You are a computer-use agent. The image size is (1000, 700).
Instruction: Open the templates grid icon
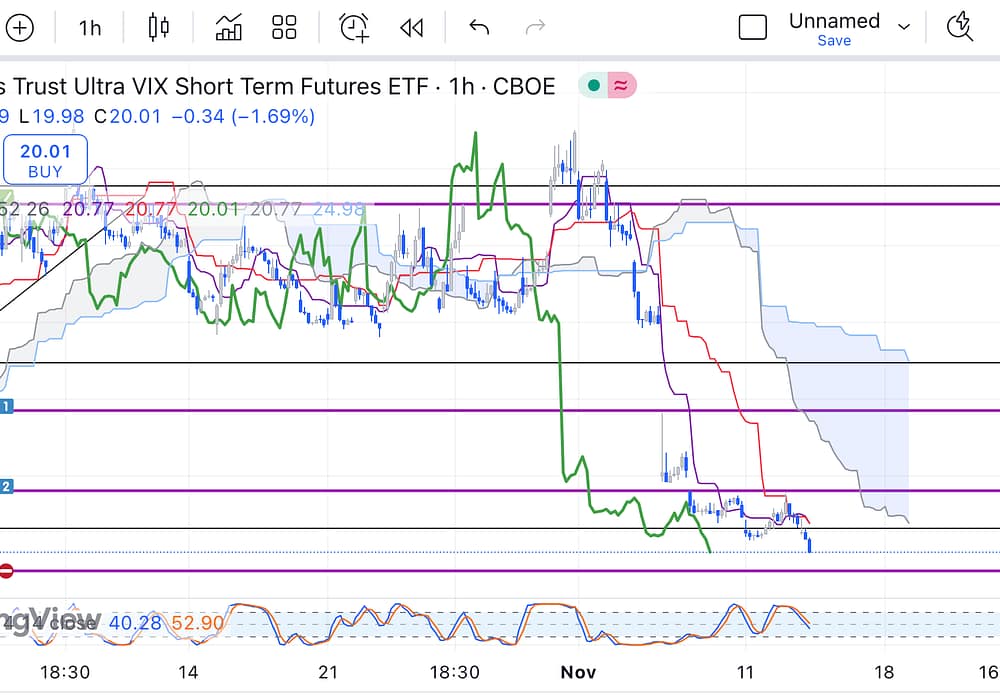coord(285,28)
